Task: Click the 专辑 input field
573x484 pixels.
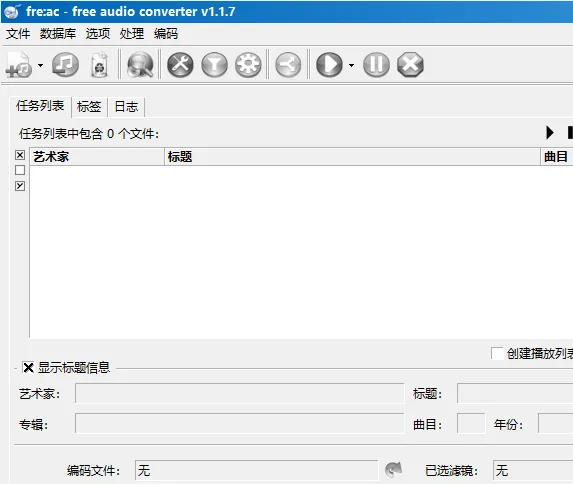Action: tap(240, 423)
